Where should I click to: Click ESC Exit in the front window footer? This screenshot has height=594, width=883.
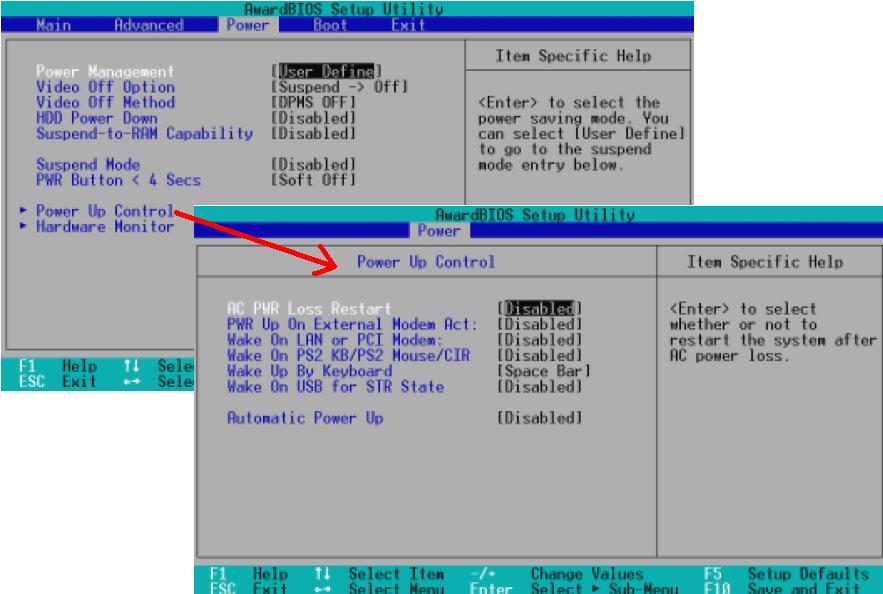pos(248,588)
